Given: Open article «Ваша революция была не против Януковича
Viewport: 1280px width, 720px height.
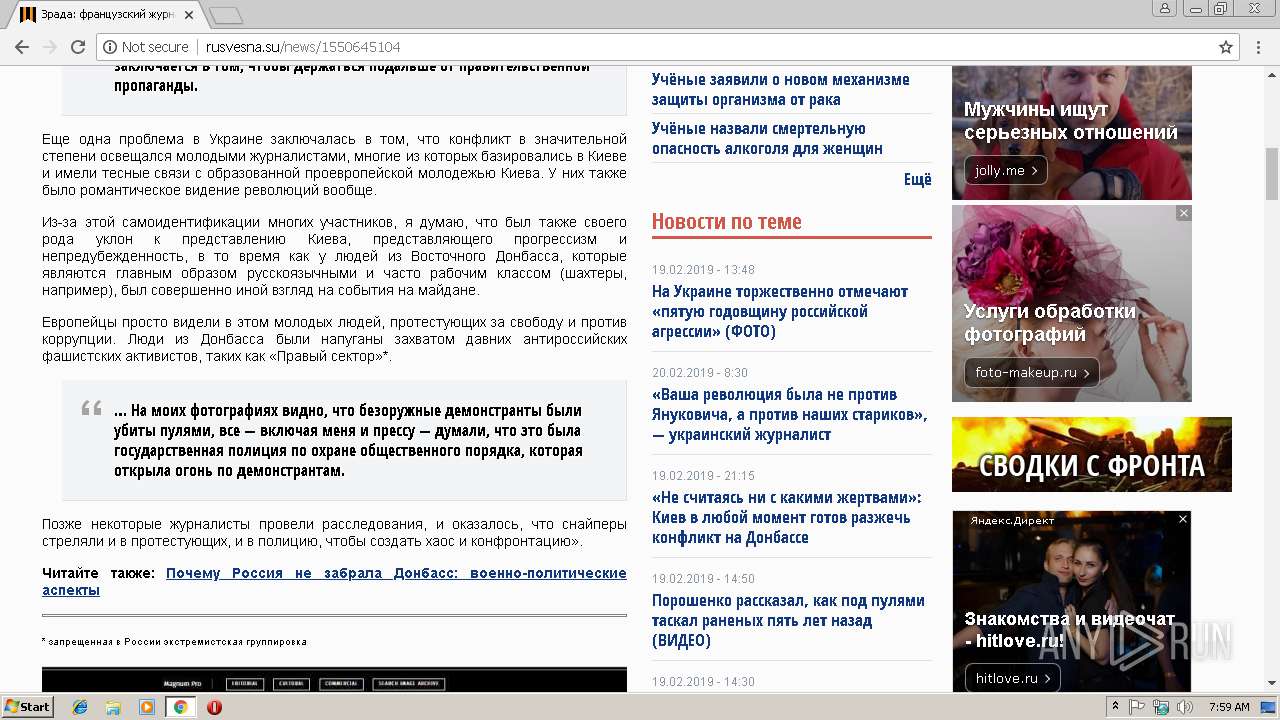Looking at the screenshot, I should point(789,414).
